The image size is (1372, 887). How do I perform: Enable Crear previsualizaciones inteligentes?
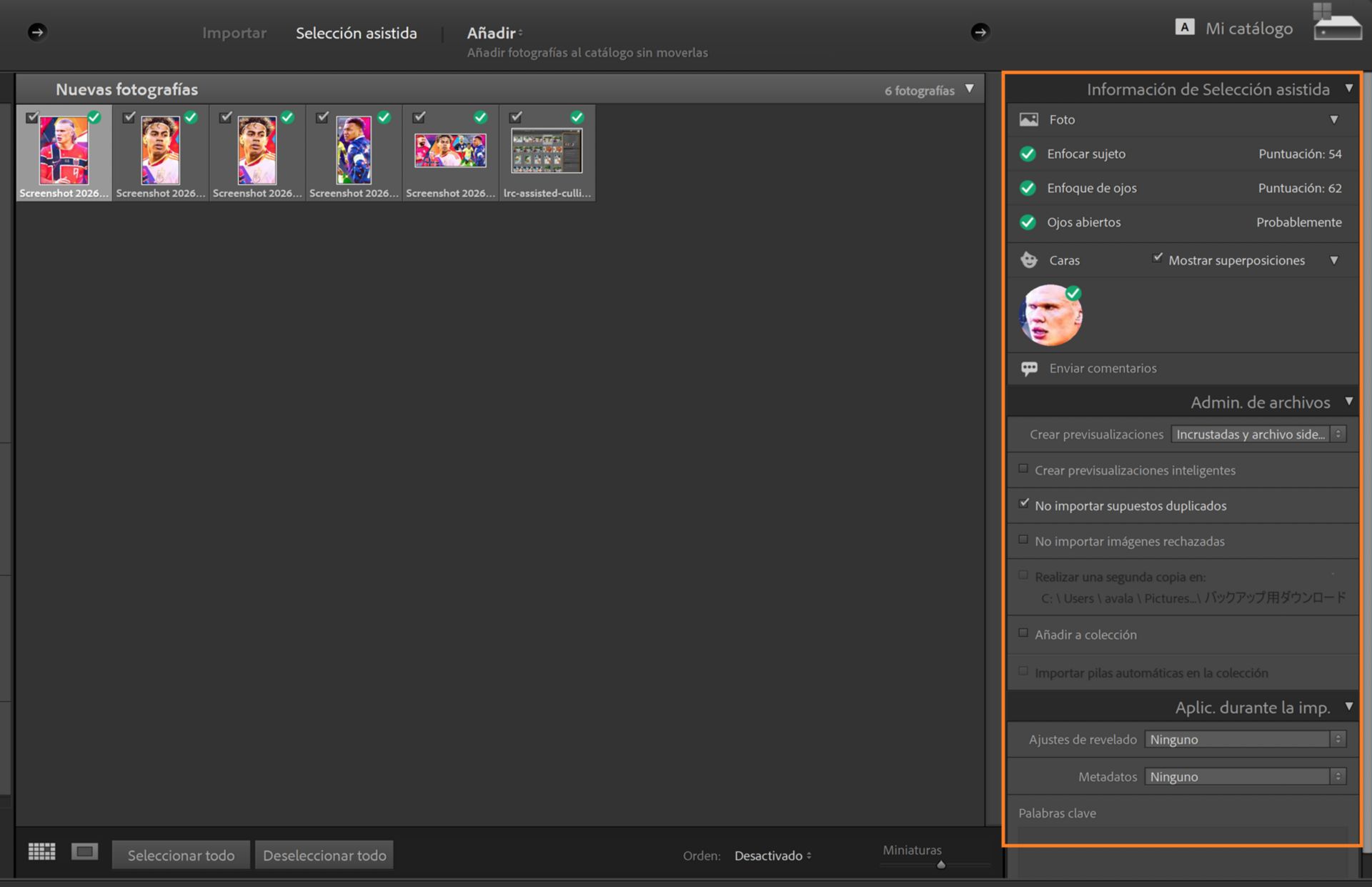pos(1023,469)
